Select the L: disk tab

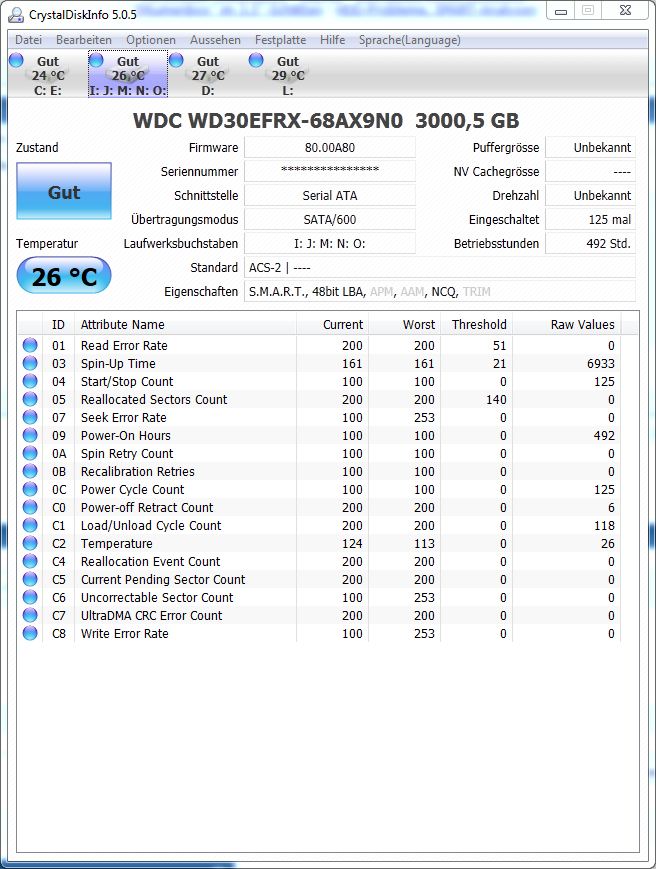[x=288, y=74]
